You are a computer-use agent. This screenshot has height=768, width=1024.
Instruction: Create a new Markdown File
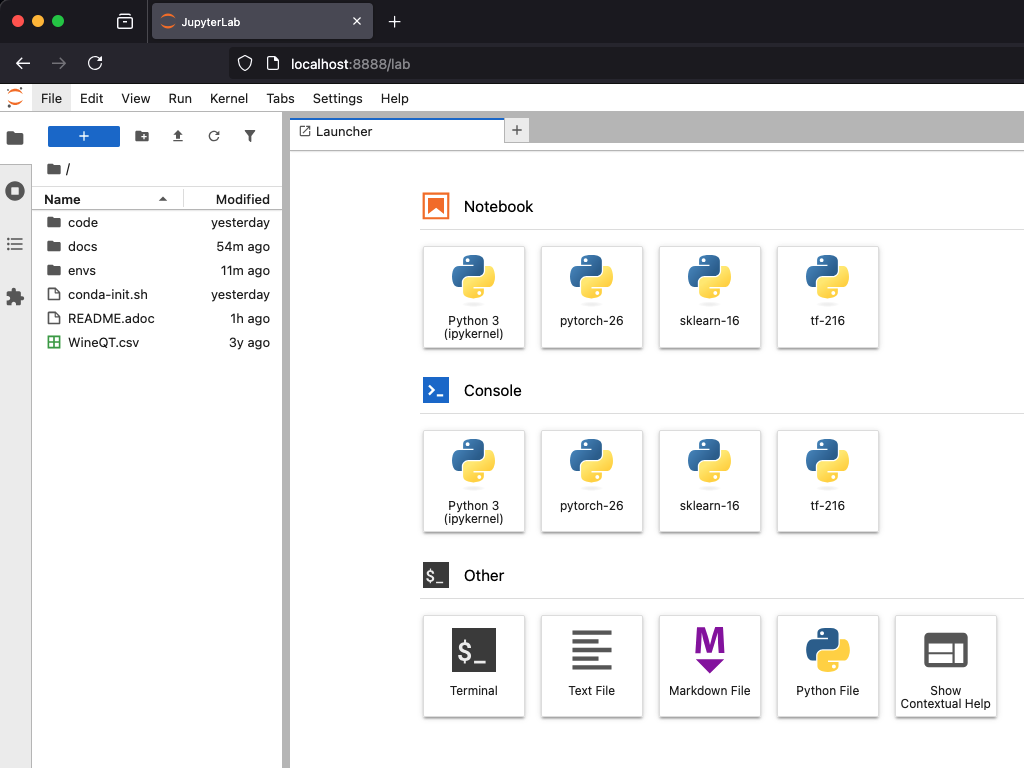(710, 665)
